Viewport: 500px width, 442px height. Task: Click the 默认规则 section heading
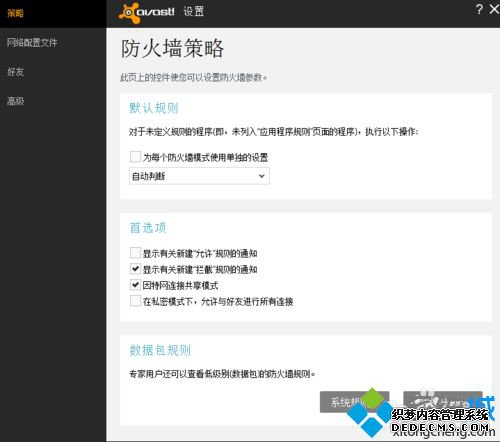coord(154,108)
